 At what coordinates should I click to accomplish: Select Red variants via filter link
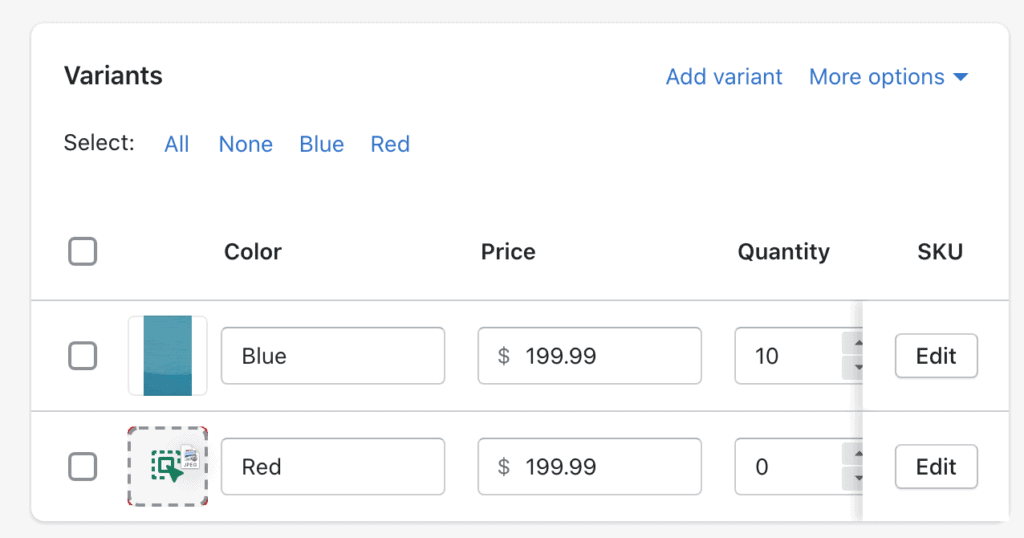[390, 144]
